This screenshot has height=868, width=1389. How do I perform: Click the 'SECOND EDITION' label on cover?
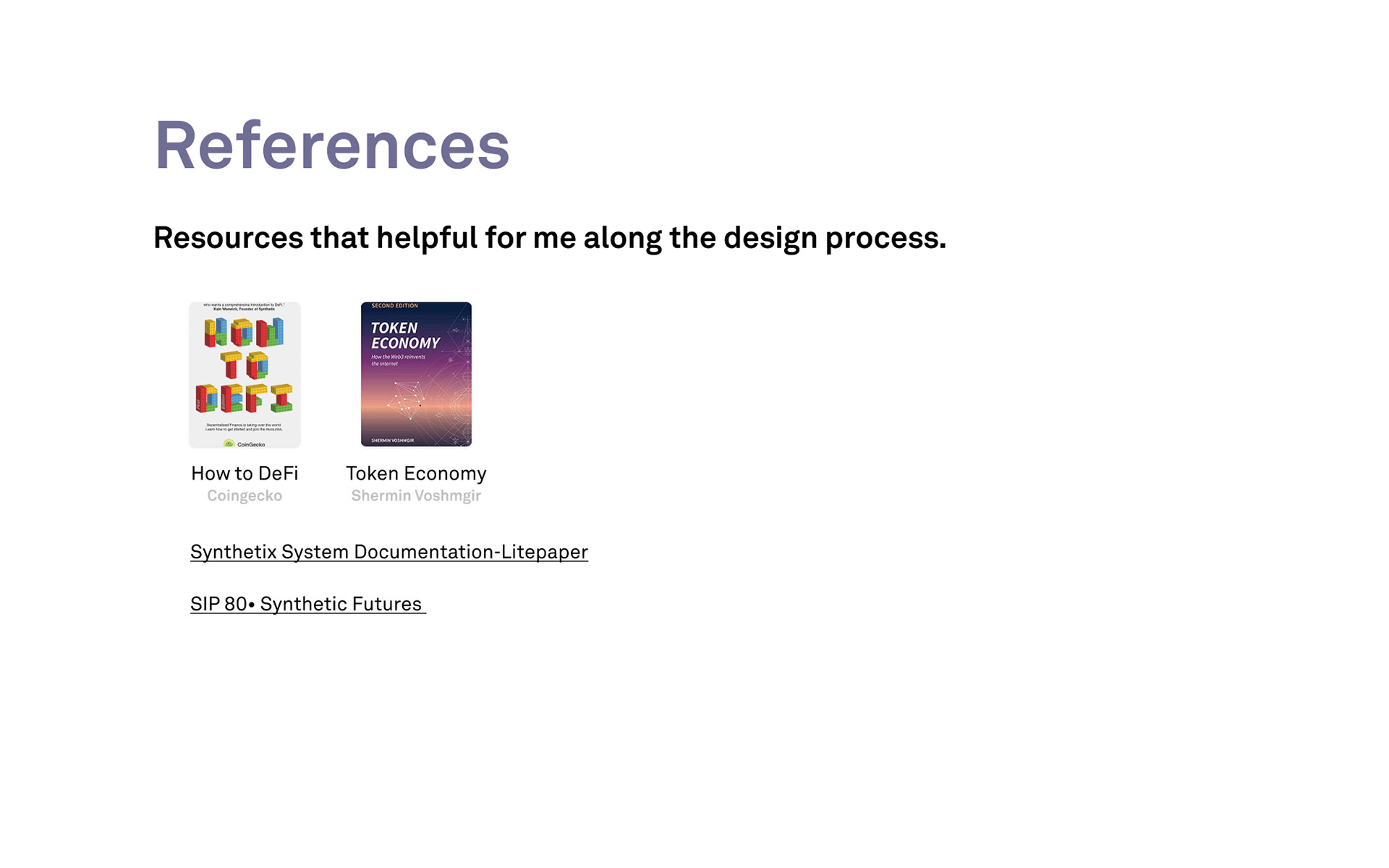[394, 306]
